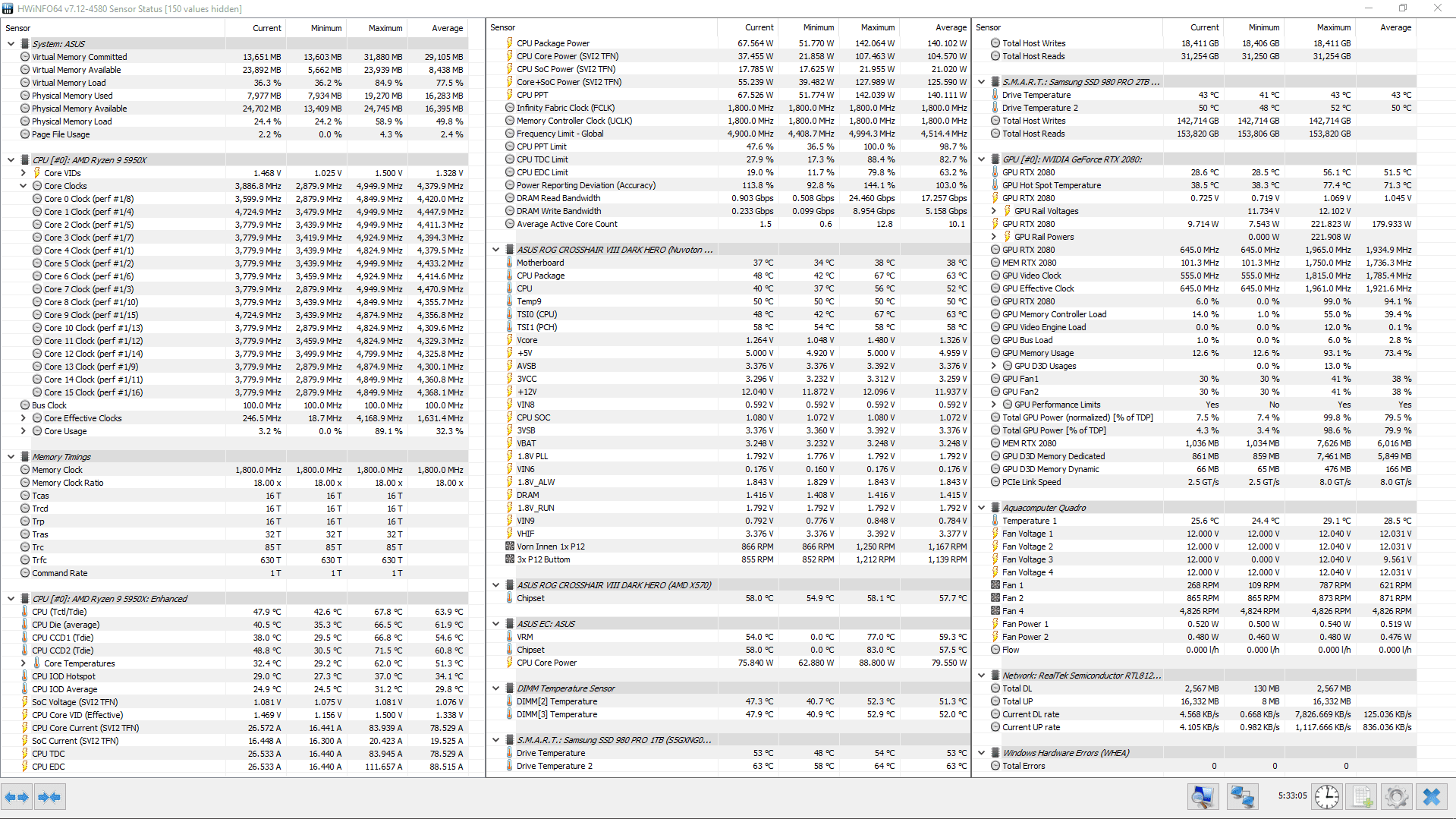Collapse Network: RealTek Semiconductor group
Image resolution: width=1456 pixels, height=819 pixels.
981,676
